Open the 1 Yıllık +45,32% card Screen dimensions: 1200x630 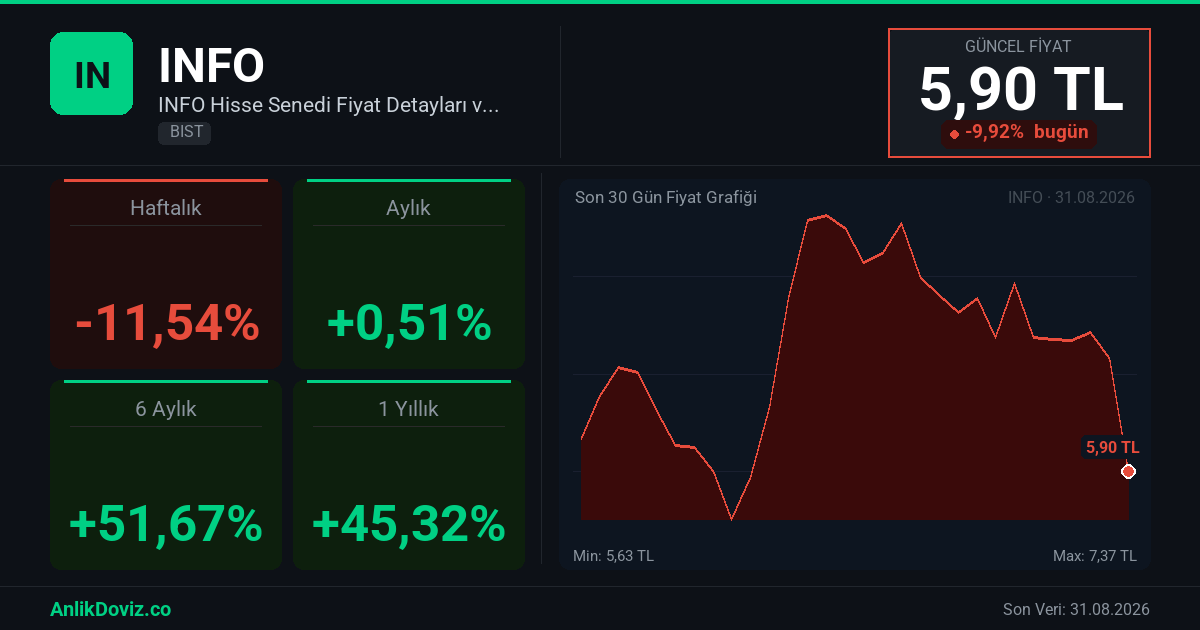pos(409,475)
